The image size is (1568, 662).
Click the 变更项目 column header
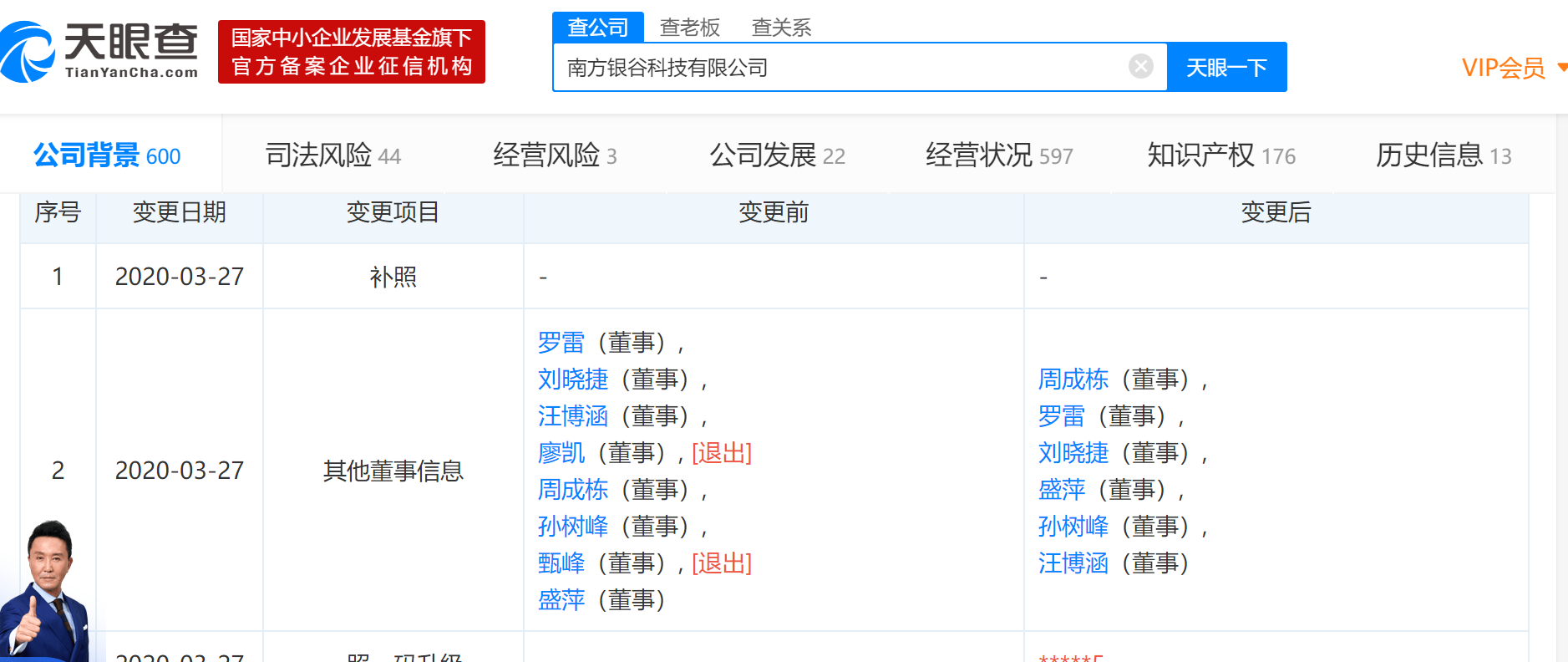[393, 212]
